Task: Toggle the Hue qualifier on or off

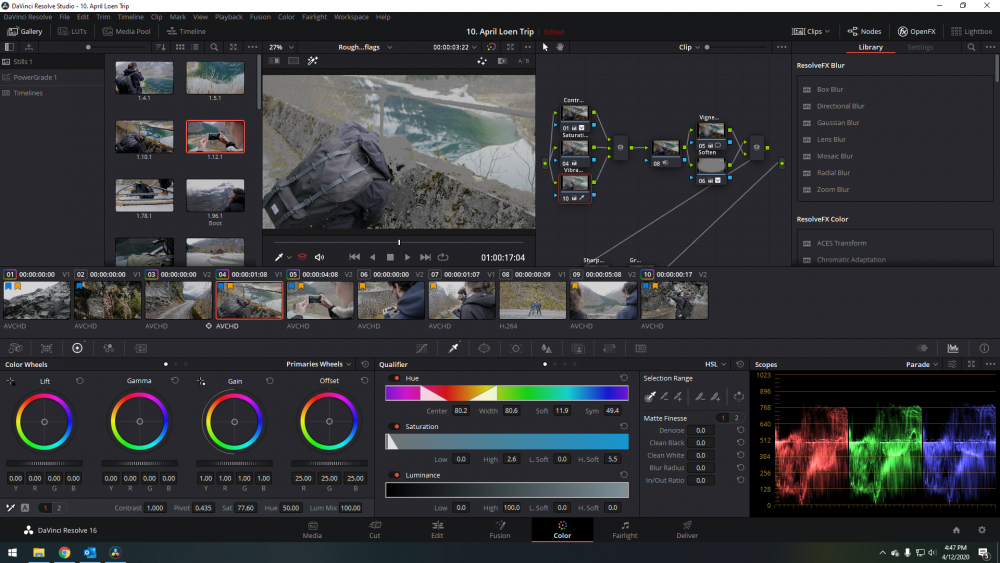Action: coord(395,379)
